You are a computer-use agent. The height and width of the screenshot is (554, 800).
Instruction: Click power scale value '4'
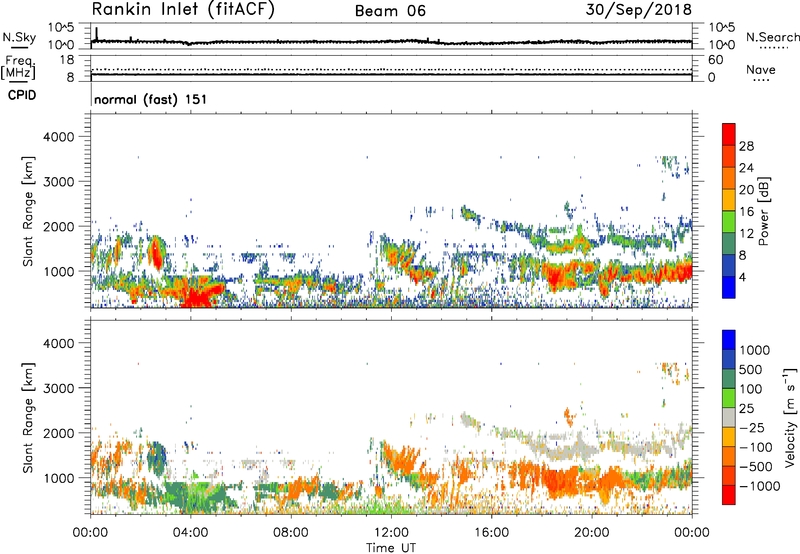[743, 277]
